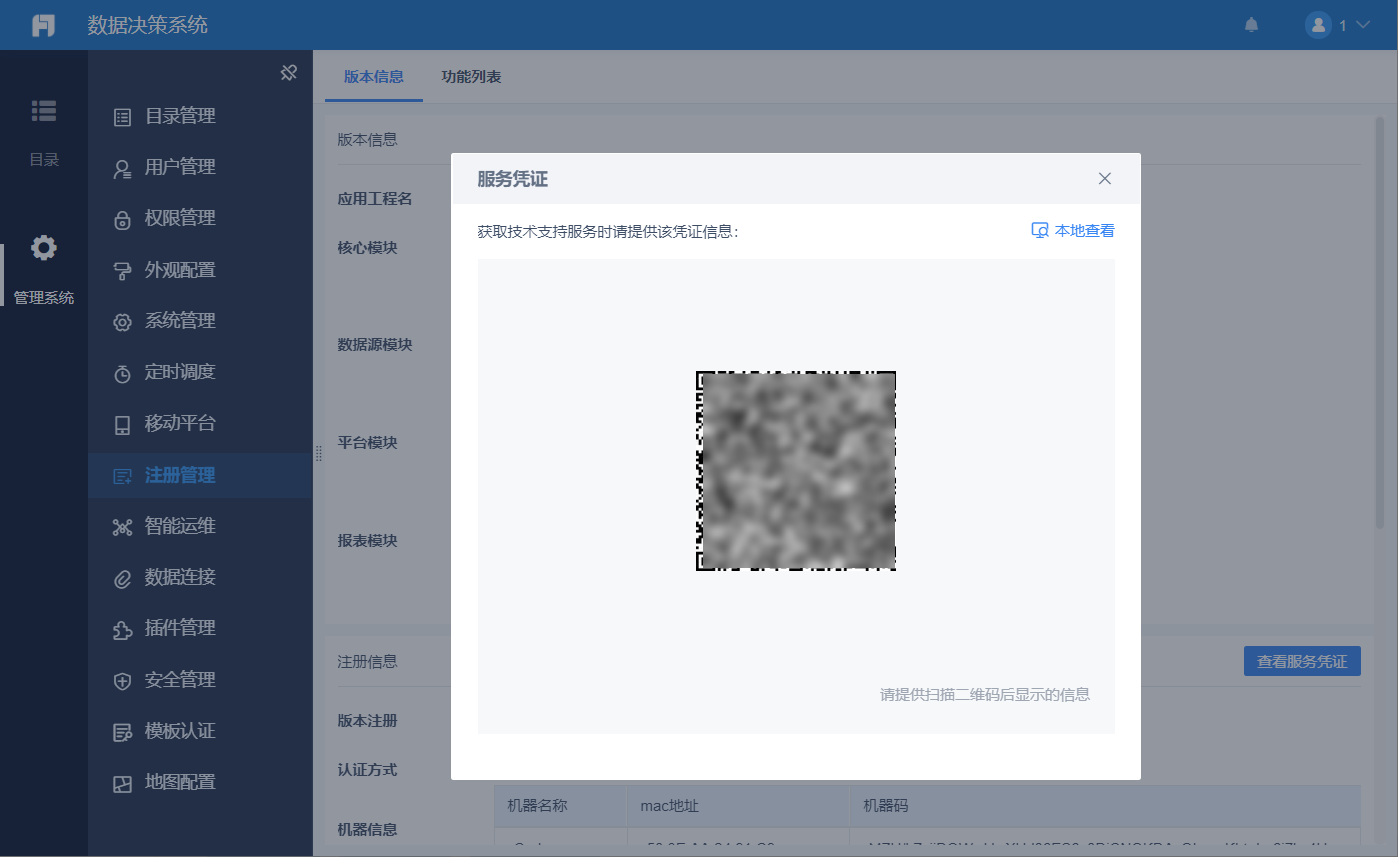
Task: Click the 插件管理 puzzle icon
Action: tap(122, 629)
